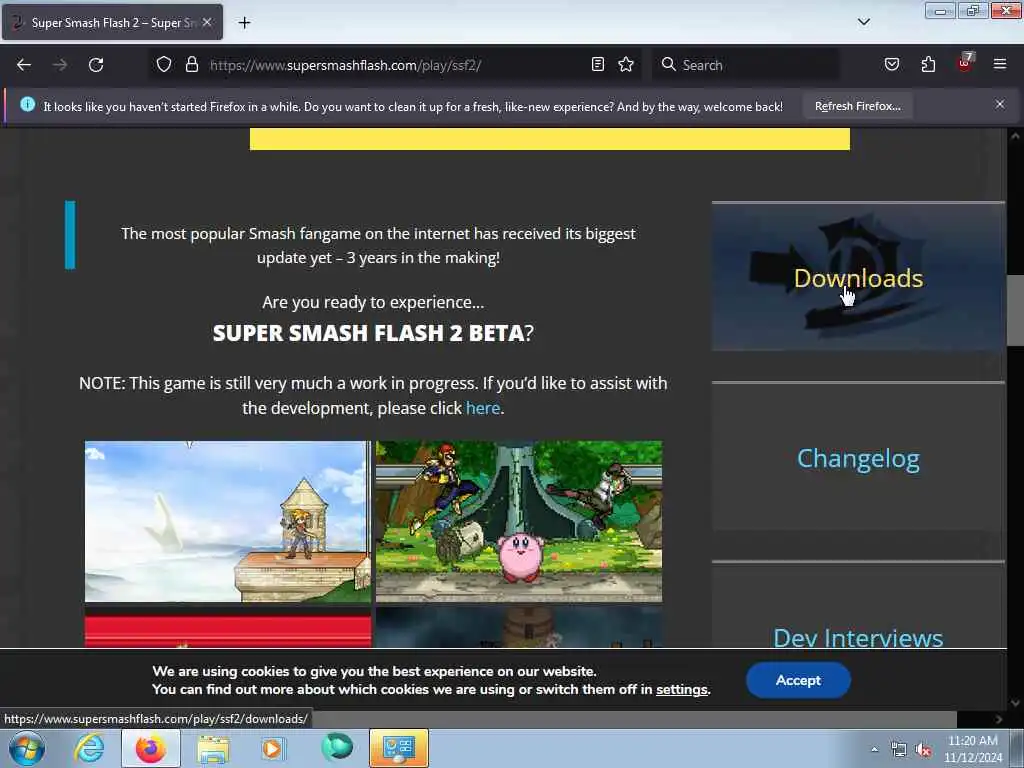Open the Changelog sidebar link
This screenshot has width=1024, height=768.
857,458
